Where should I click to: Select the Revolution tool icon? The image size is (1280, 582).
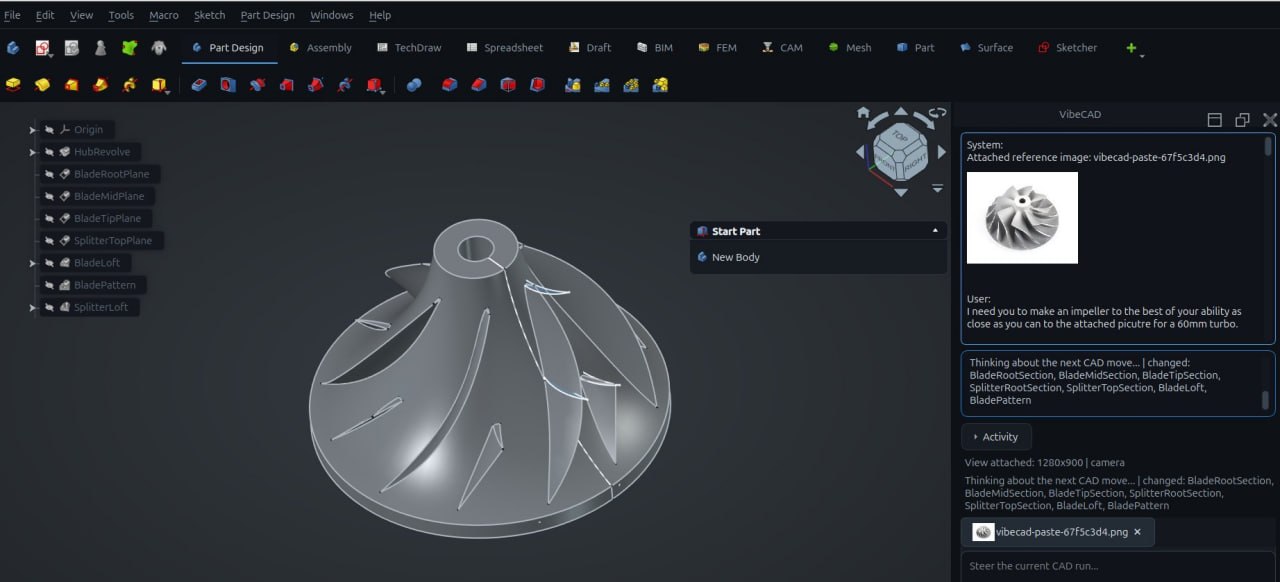coord(42,85)
